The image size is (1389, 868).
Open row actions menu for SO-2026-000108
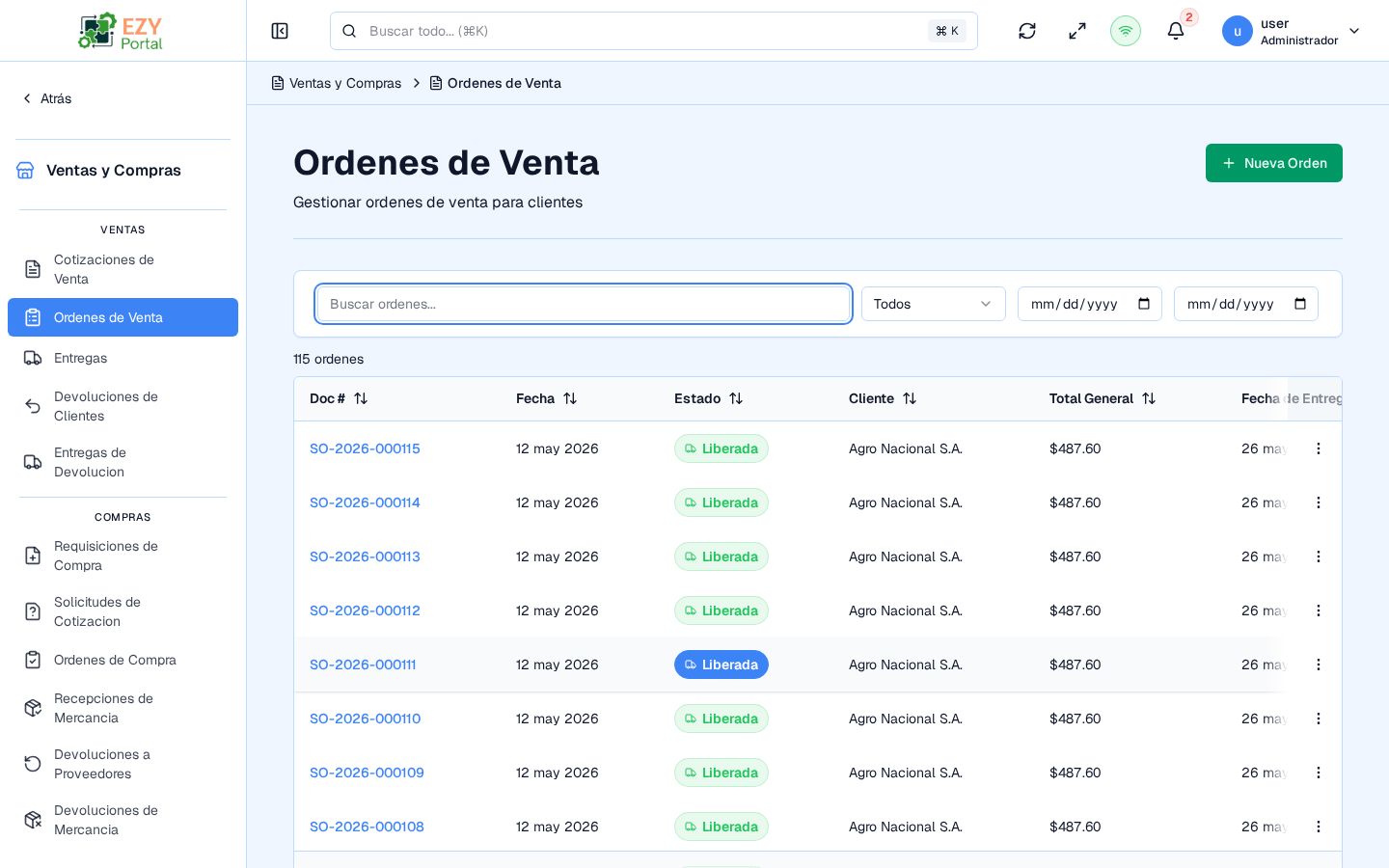tap(1319, 827)
